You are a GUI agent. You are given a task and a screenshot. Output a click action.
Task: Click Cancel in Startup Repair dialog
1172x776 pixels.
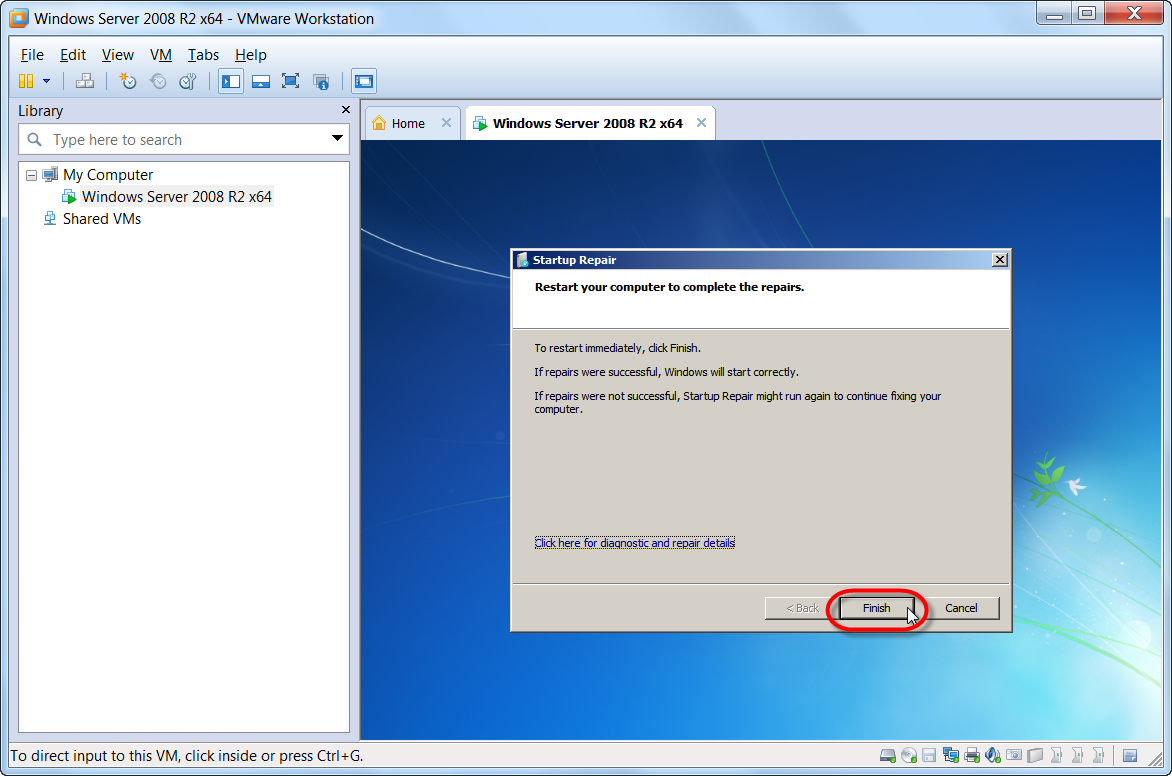click(960, 609)
